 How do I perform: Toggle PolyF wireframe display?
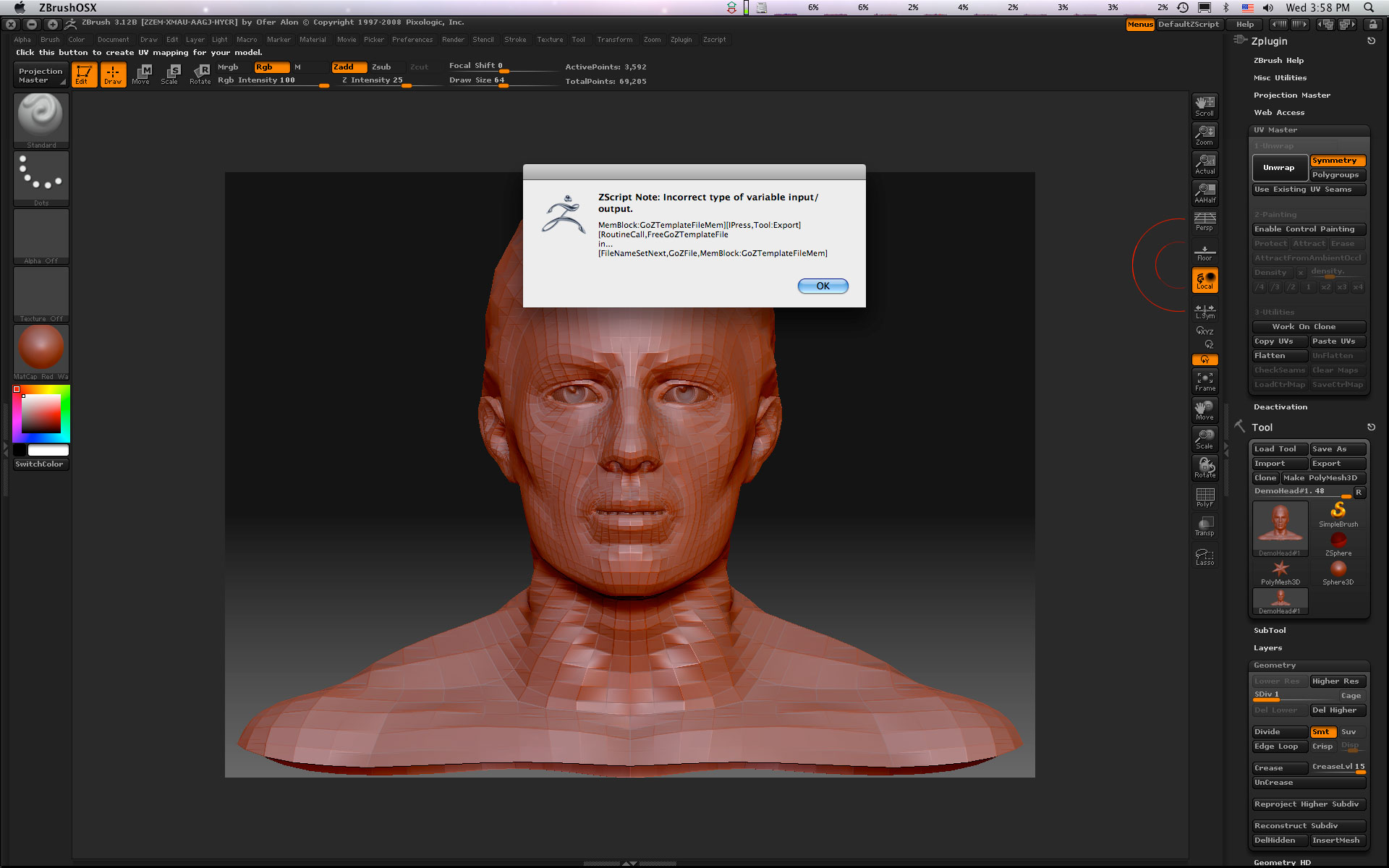(x=1205, y=497)
